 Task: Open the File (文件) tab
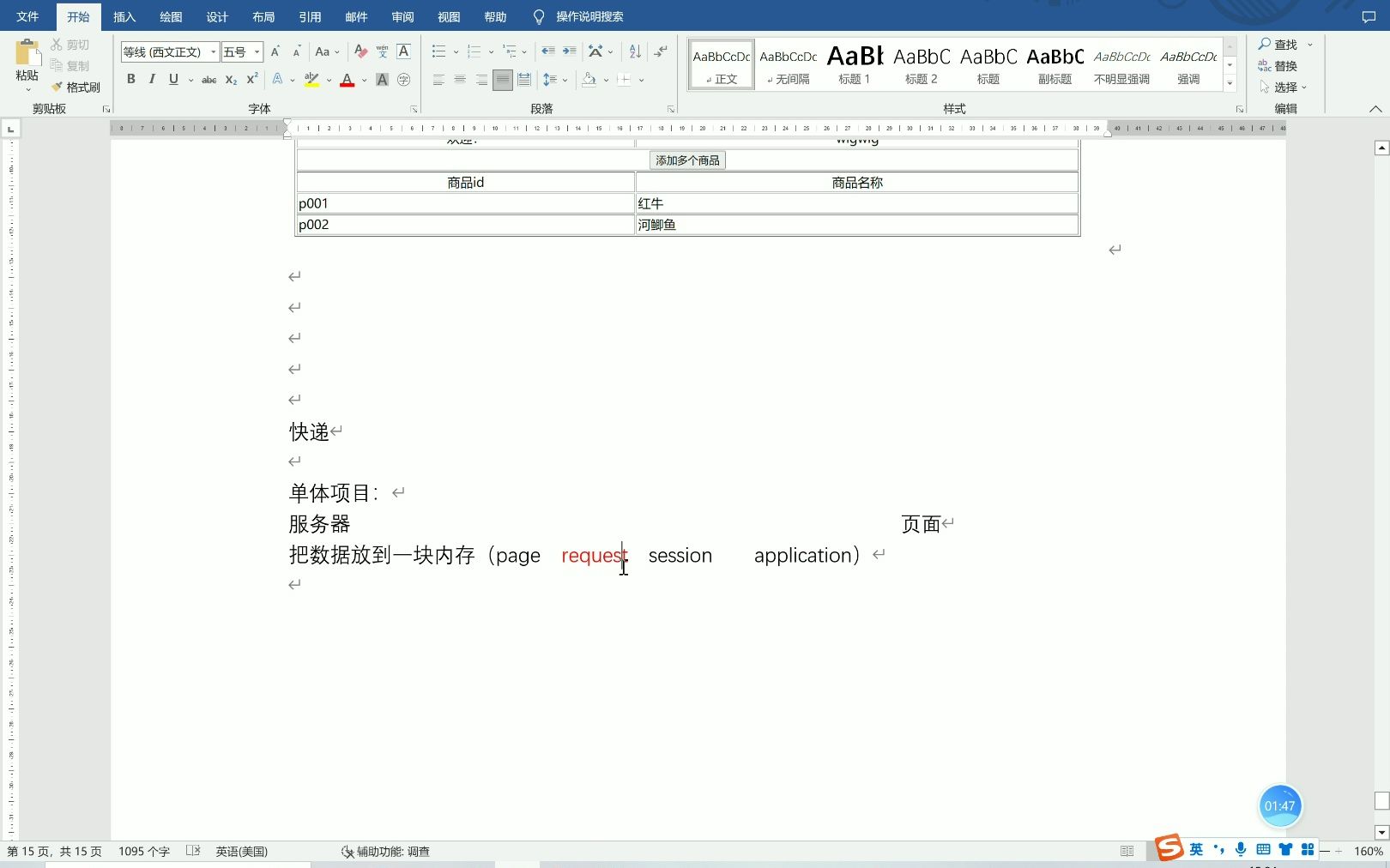27,16
